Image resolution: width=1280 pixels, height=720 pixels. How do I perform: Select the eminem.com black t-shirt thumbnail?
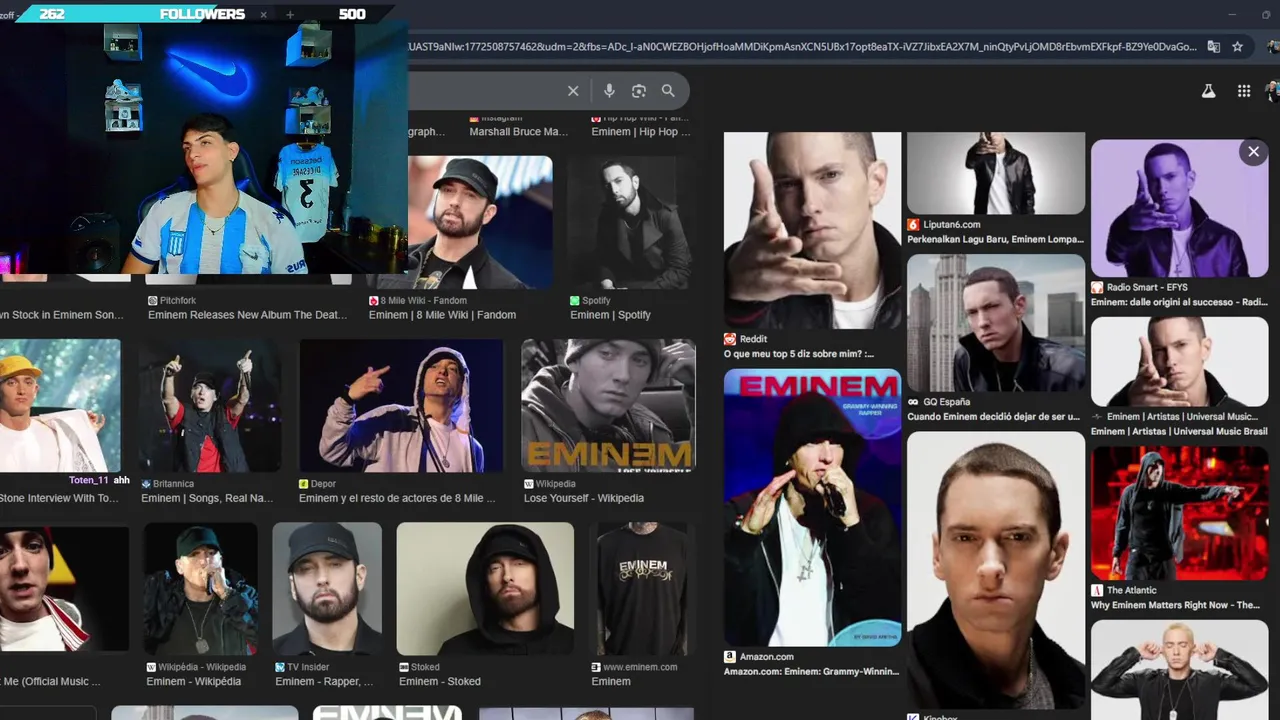[642, 589]
